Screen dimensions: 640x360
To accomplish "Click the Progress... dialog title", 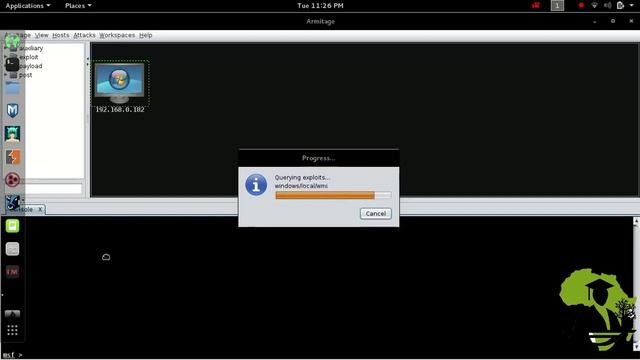I will point(319,158).
